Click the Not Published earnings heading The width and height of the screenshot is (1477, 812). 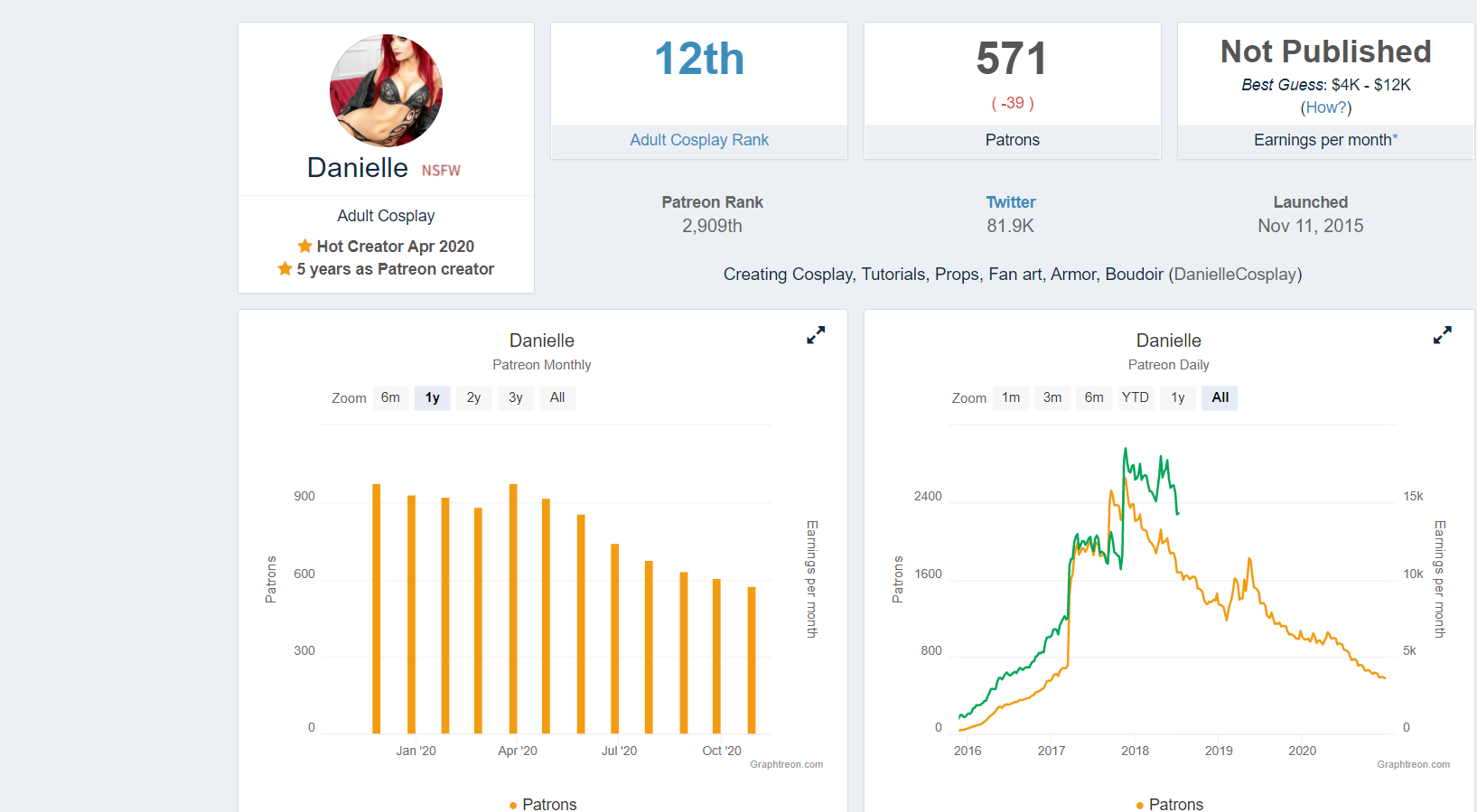point(1326,51)
